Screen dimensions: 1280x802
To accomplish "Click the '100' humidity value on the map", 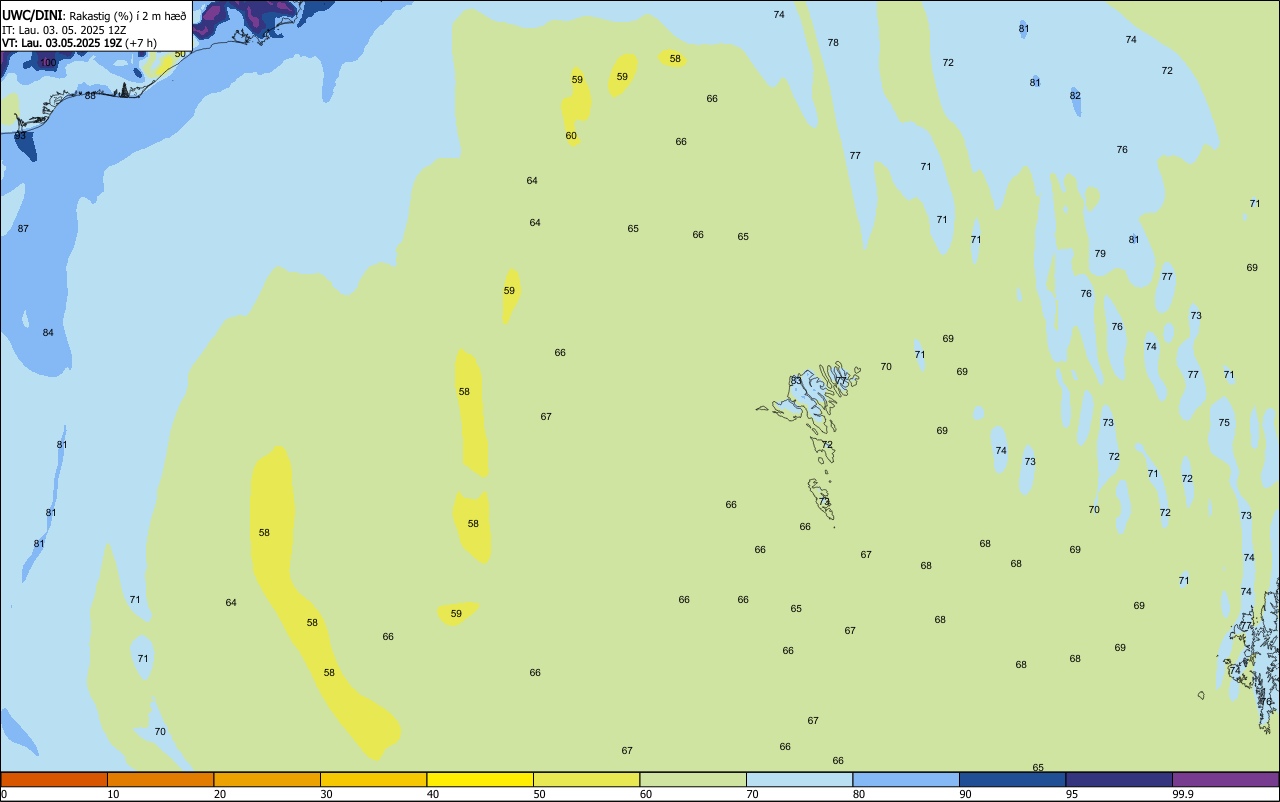I will pyautogui.click(x=48, y=63).
